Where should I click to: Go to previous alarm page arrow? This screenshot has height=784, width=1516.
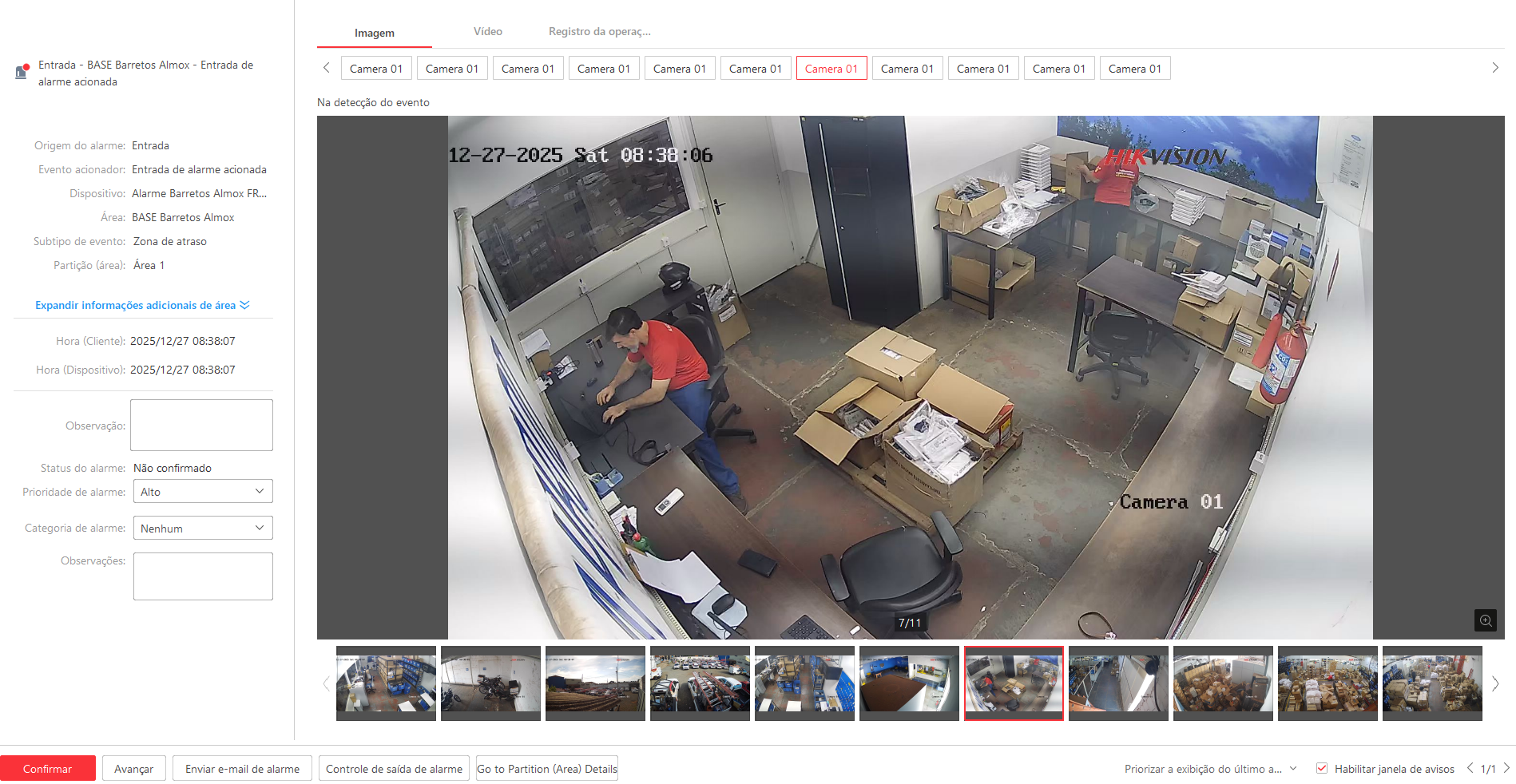click(1470, 768)
